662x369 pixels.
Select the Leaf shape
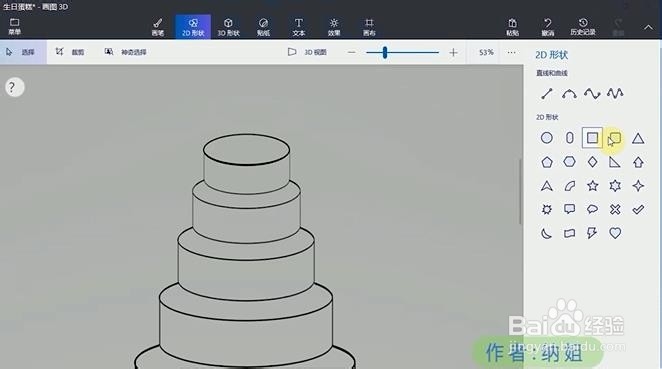point(570,186)
